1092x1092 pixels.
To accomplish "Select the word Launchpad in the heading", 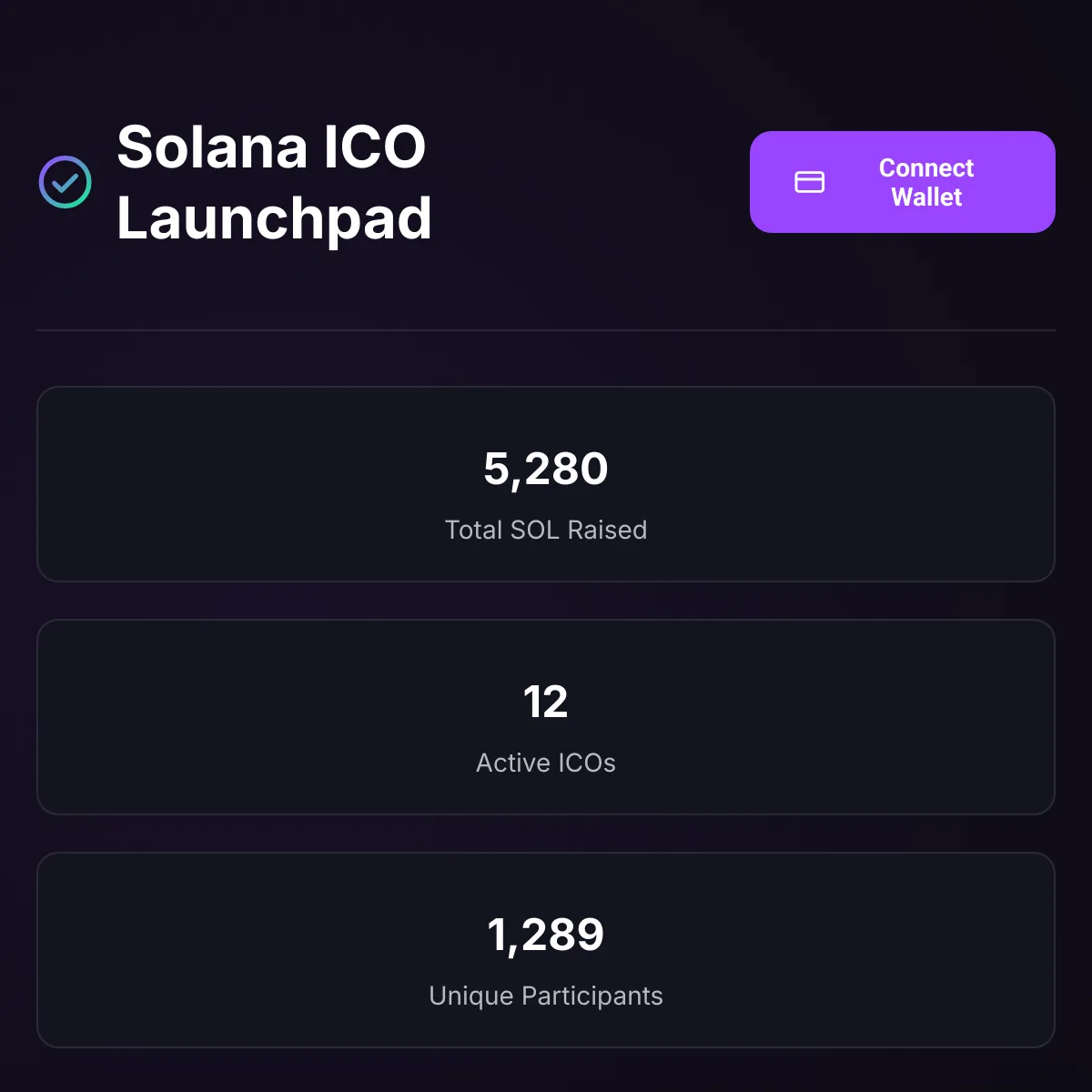I will click(275, 217).
